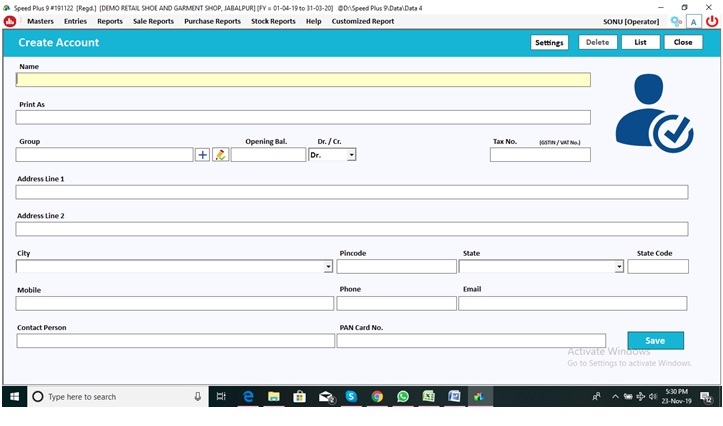This screenshot has height=426, width=723.
Task: Open the Sale Reports menu
Action: (153, 21)
